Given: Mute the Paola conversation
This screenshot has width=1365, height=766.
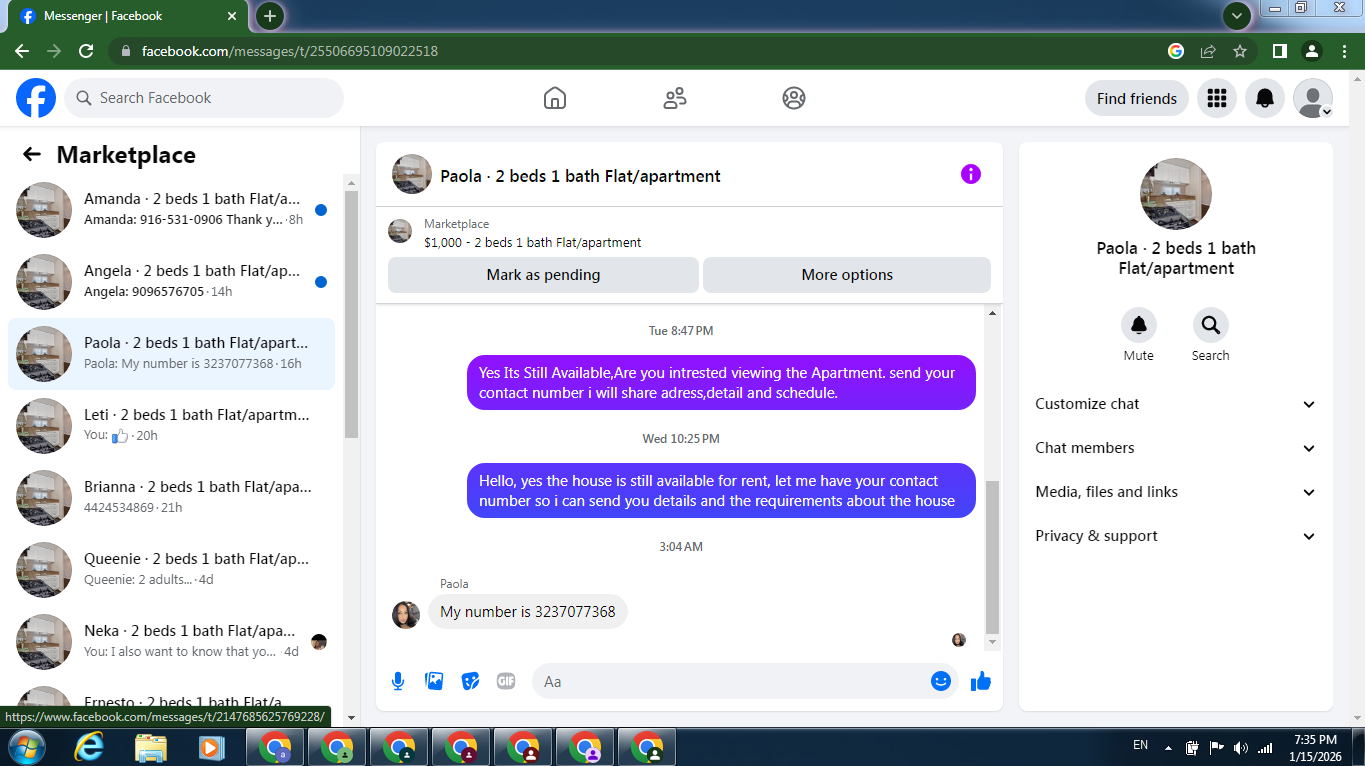Looking at the screenshot, I should [1138, 325].
